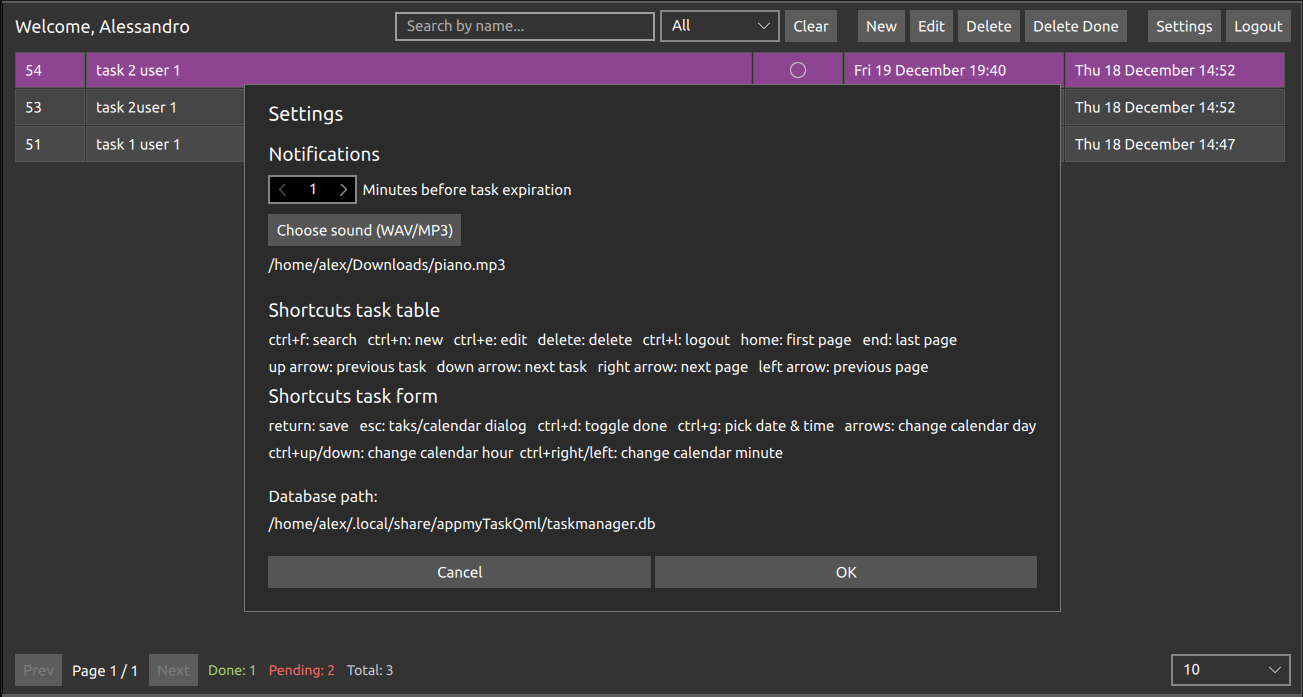Image resolution: width=1303 pixels, height=697 pixels.
Task: Confirm settings with OK
Action: [x=845, y=571]
